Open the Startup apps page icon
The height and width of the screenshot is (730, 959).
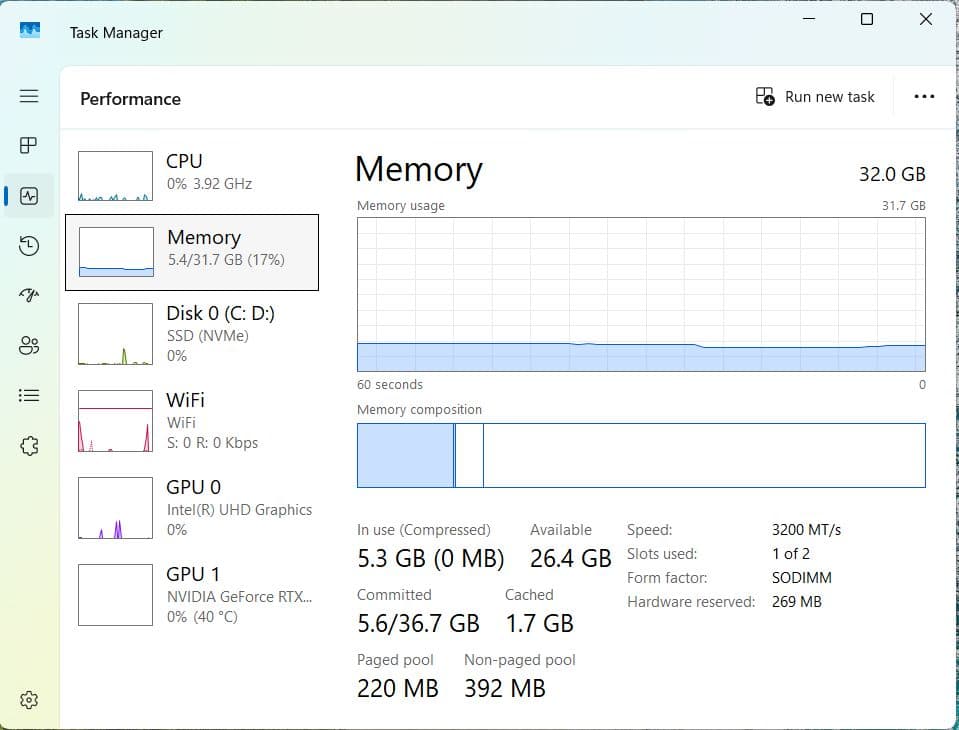coord(29,295)
